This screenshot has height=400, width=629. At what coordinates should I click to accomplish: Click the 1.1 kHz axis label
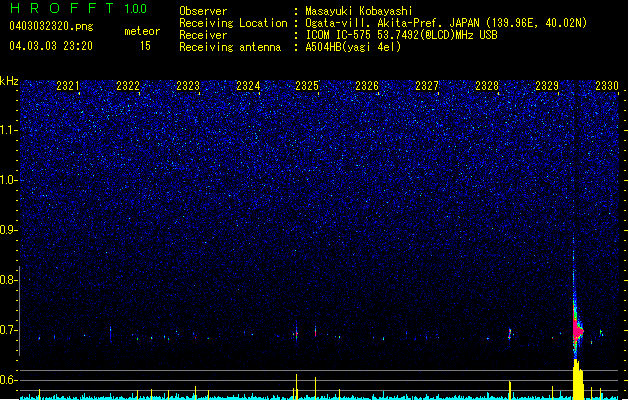point(9,130)
